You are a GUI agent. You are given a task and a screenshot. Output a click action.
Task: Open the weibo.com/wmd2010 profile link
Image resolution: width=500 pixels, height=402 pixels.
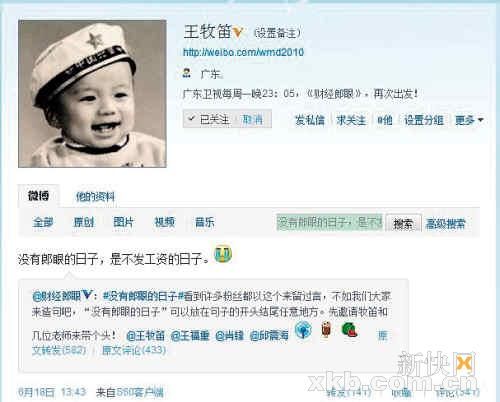243,52
